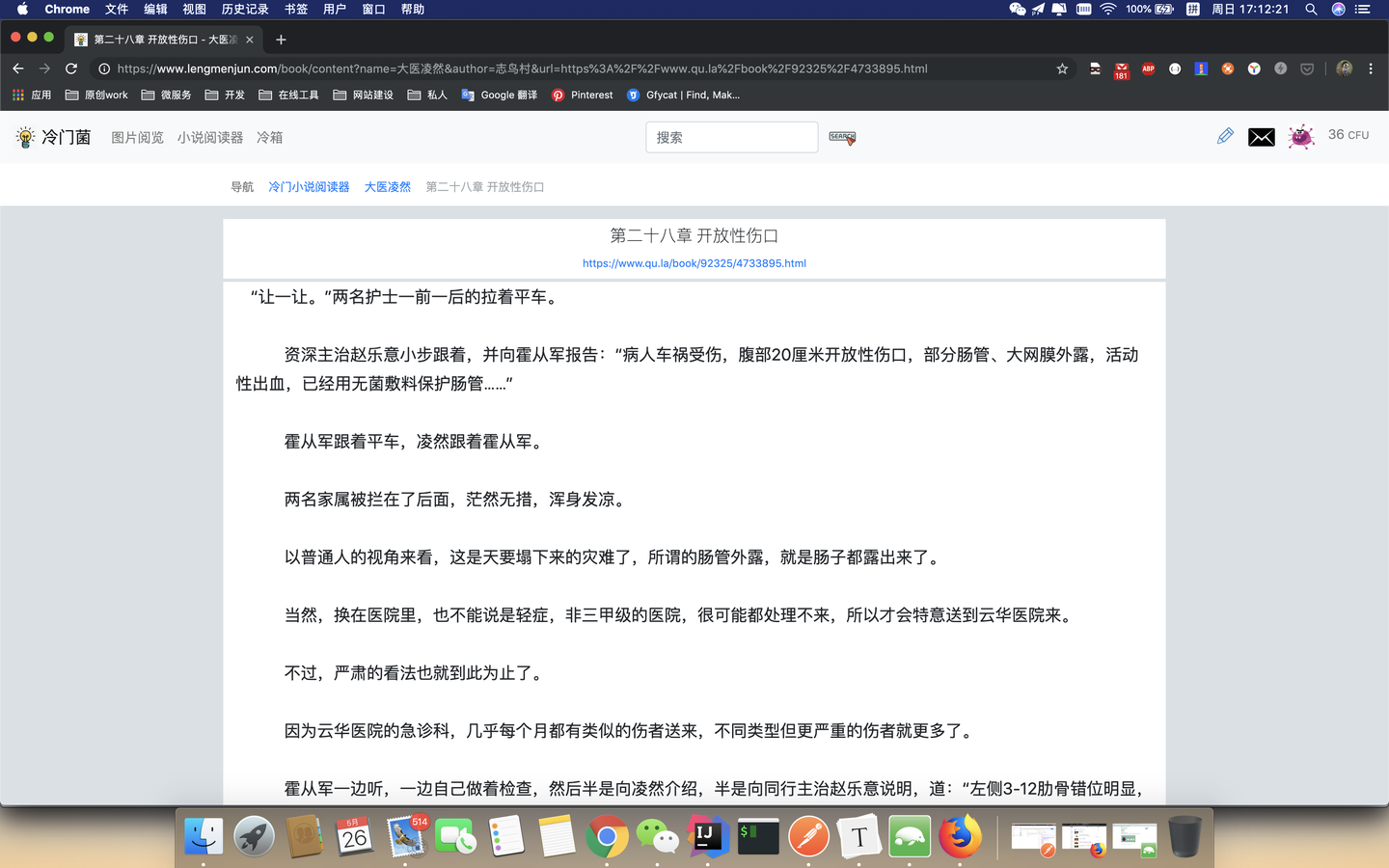Open the Pinterest bookmark
1389x868 pixels.
point(582,95)
